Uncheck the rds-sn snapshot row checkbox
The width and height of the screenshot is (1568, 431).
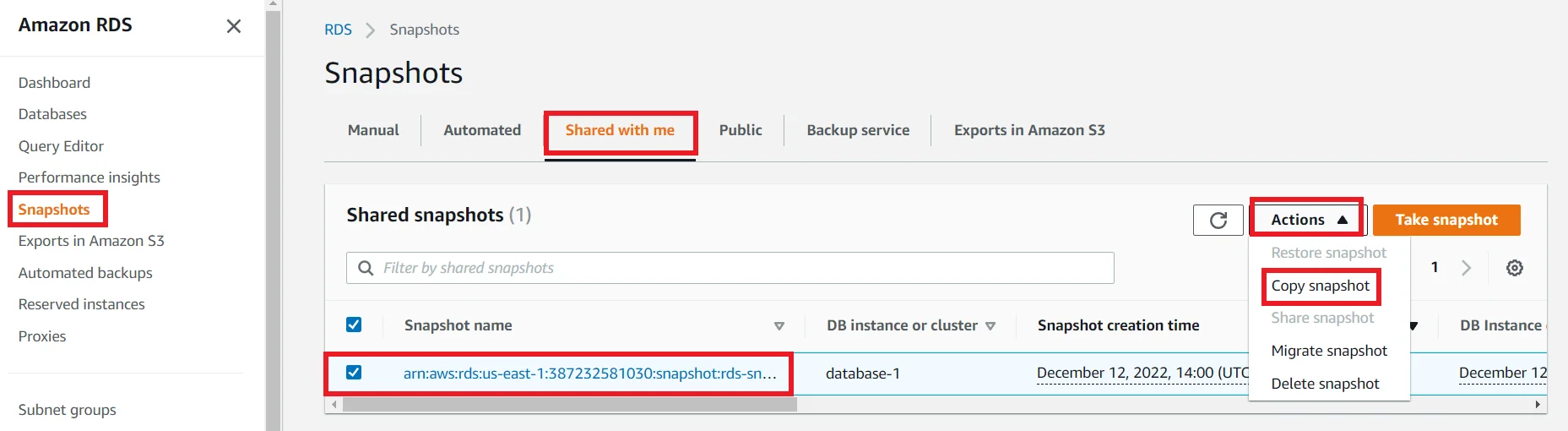click(354, 373)
